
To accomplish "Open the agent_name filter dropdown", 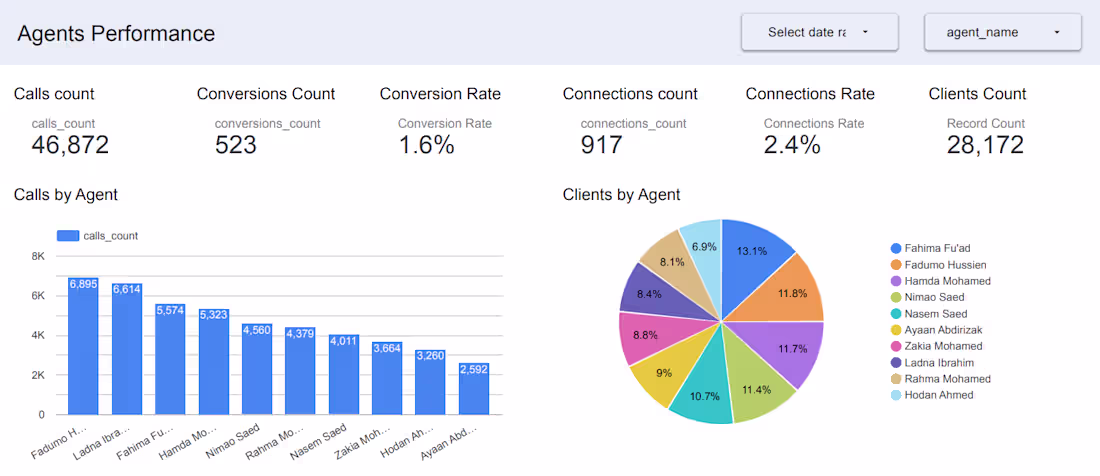I will (x=1002, y=32).
